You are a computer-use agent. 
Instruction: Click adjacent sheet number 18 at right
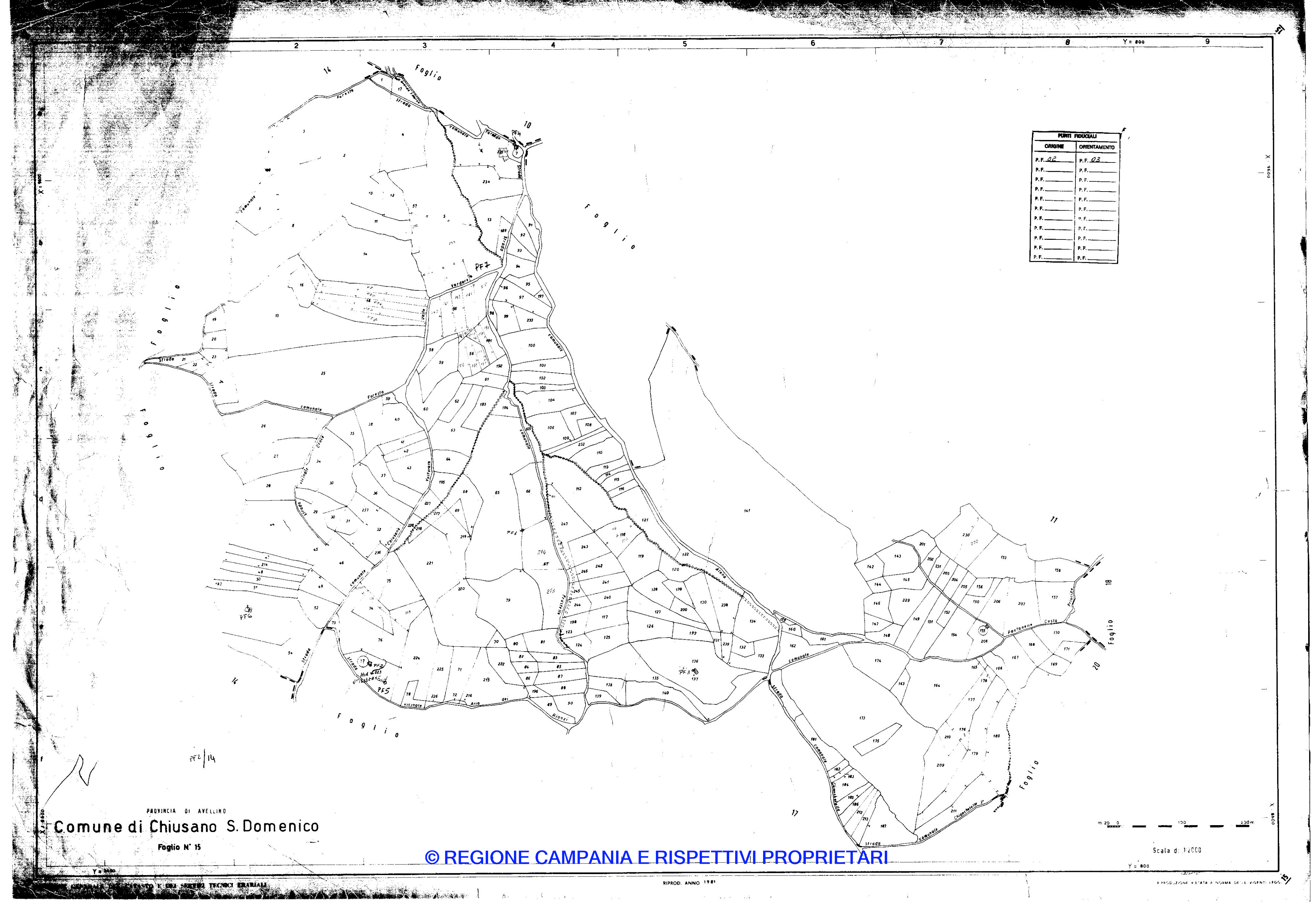tap(1109, 583)
